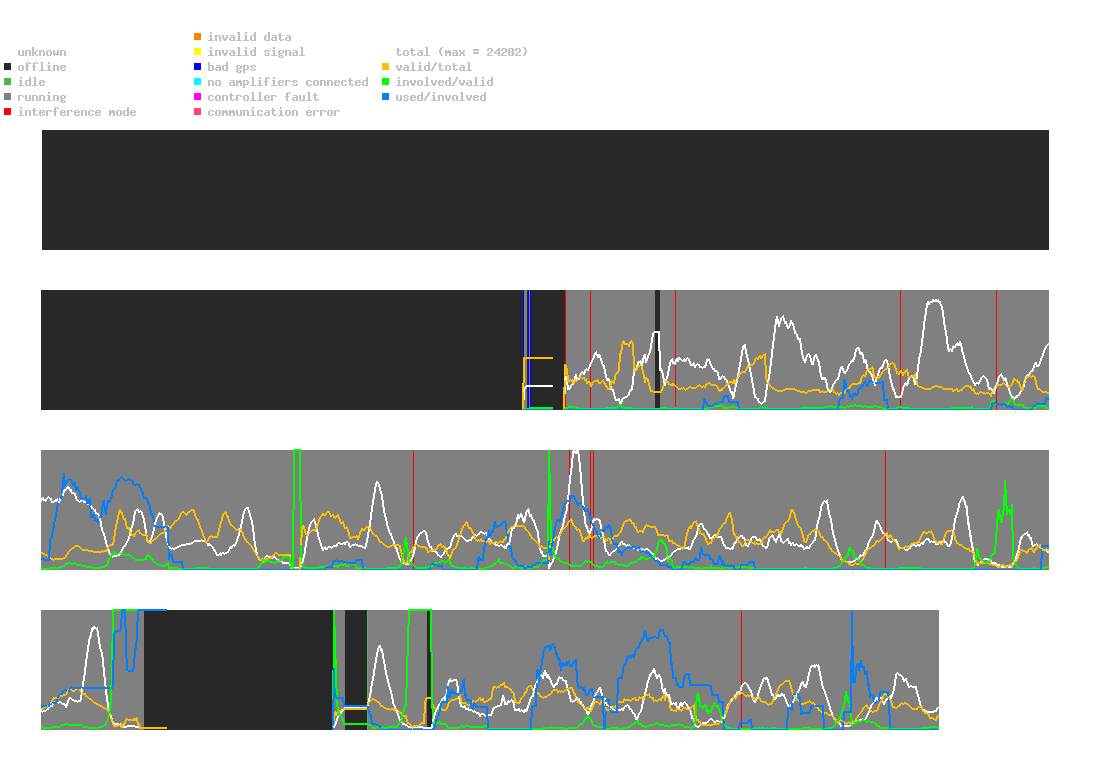Click the red interference mode swatch
The height and width of the screenshot is (764, 1095).
tap(8, 112)
